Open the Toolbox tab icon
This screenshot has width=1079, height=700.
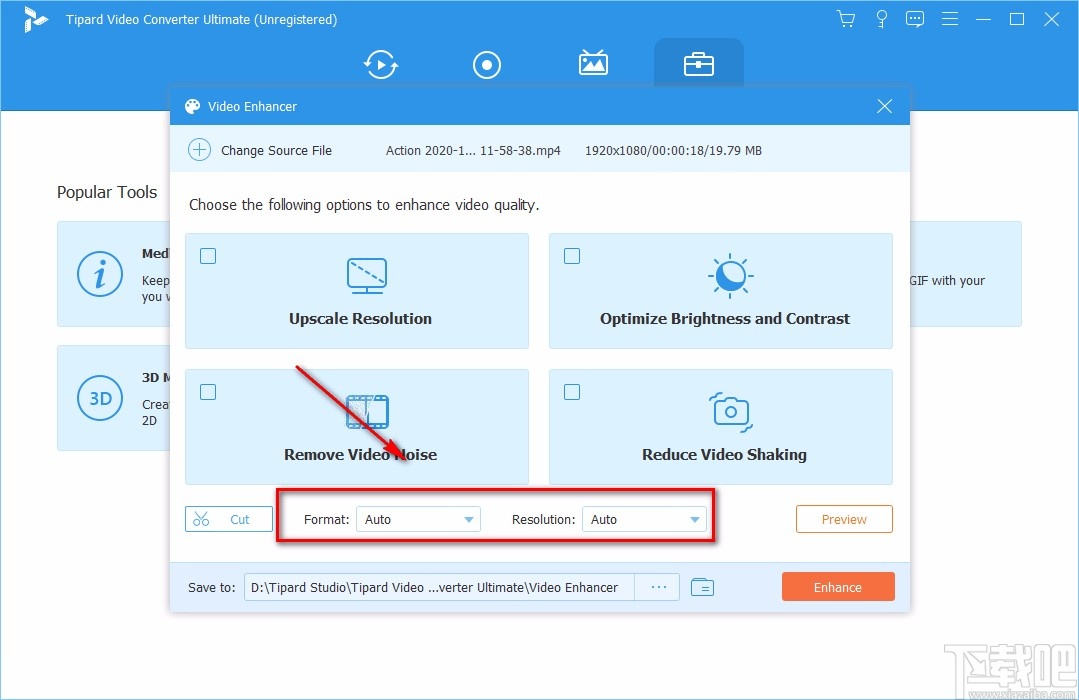pyautogui.click(x=698, y=65)
